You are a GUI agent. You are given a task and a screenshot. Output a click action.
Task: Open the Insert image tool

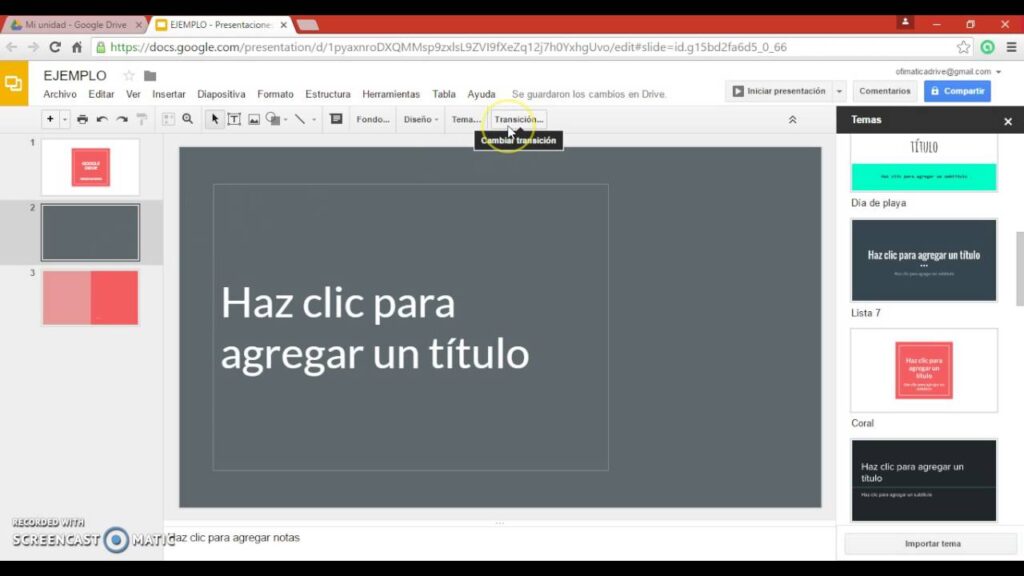pos(254,119)
